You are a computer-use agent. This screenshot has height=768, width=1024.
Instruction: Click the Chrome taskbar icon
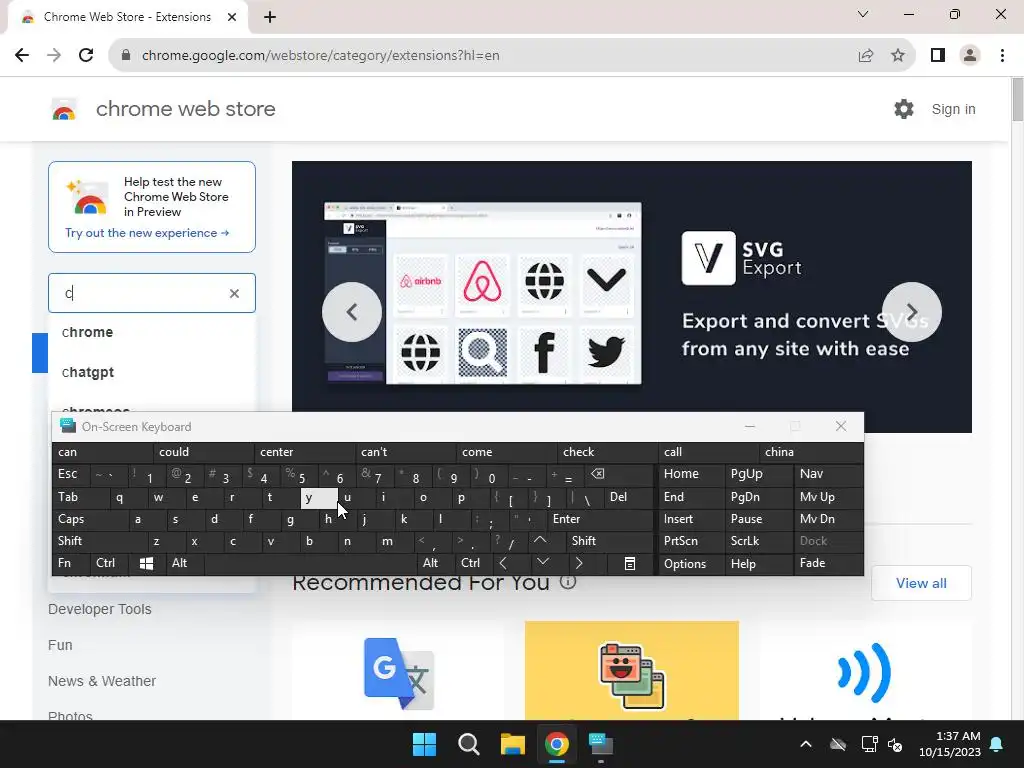pos(556,744)
